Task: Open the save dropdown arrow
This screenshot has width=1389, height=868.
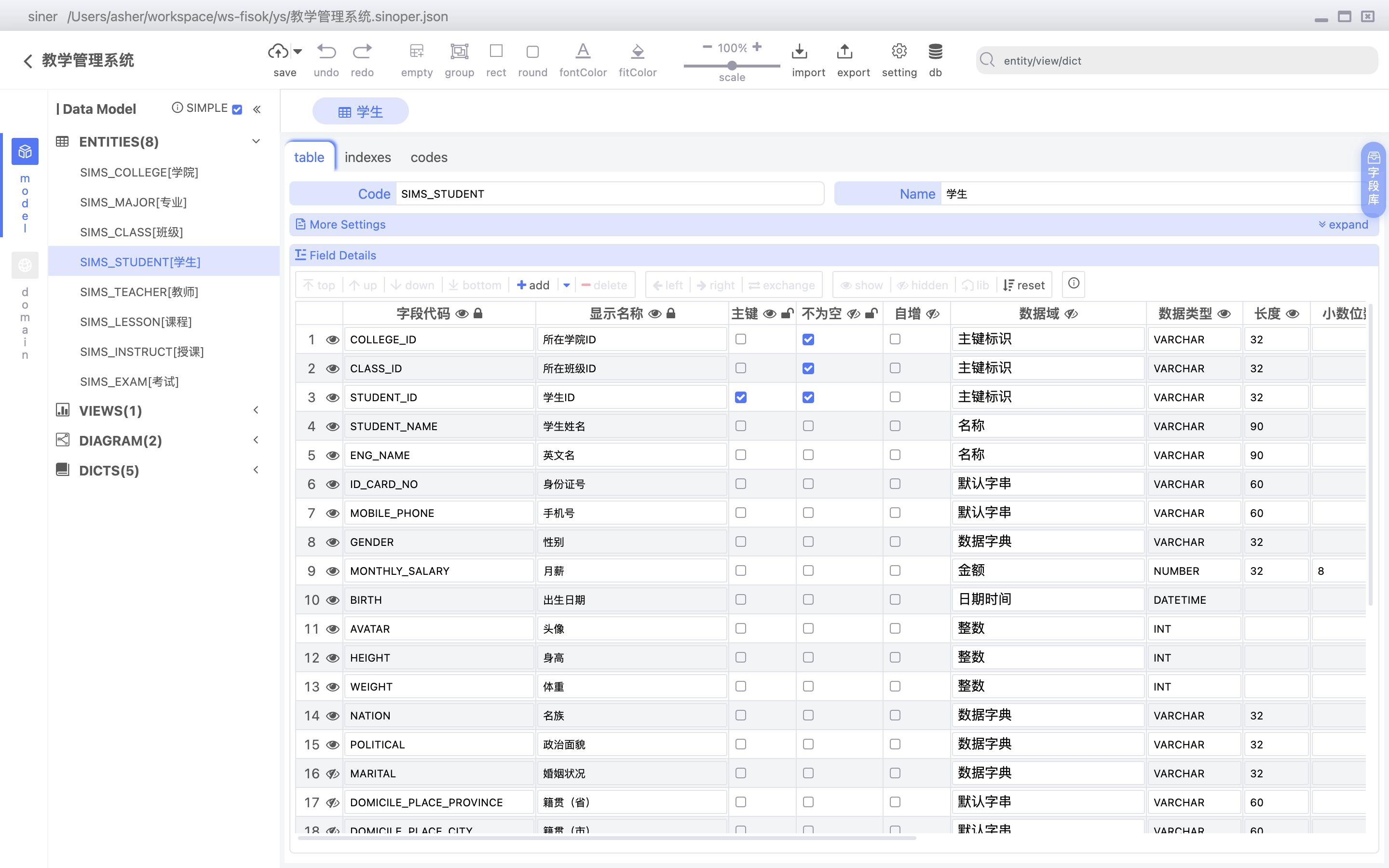Action: pyautogui.click(x=297, y=51)
